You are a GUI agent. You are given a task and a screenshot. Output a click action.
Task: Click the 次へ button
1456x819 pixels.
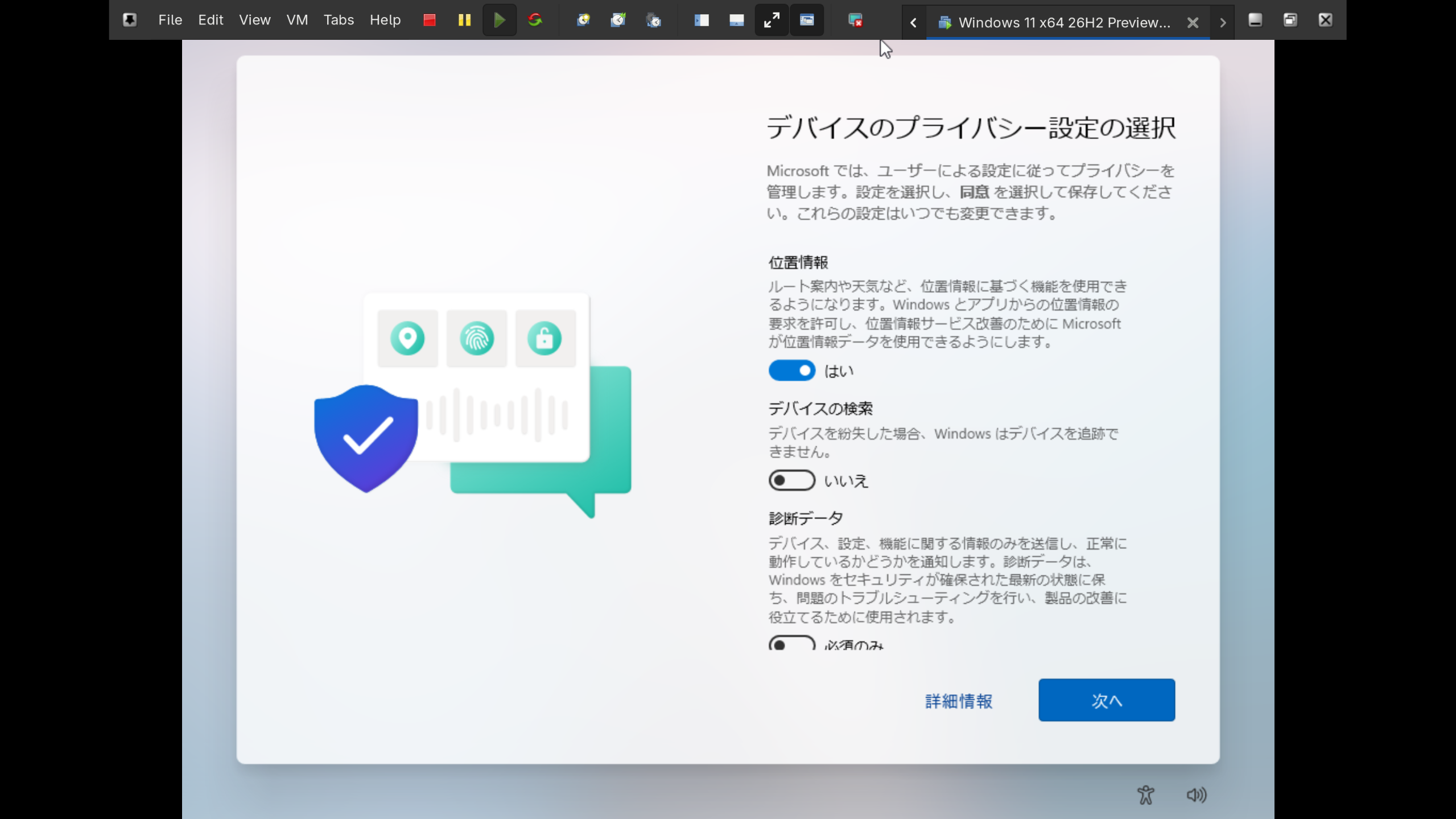point(1106,700)
